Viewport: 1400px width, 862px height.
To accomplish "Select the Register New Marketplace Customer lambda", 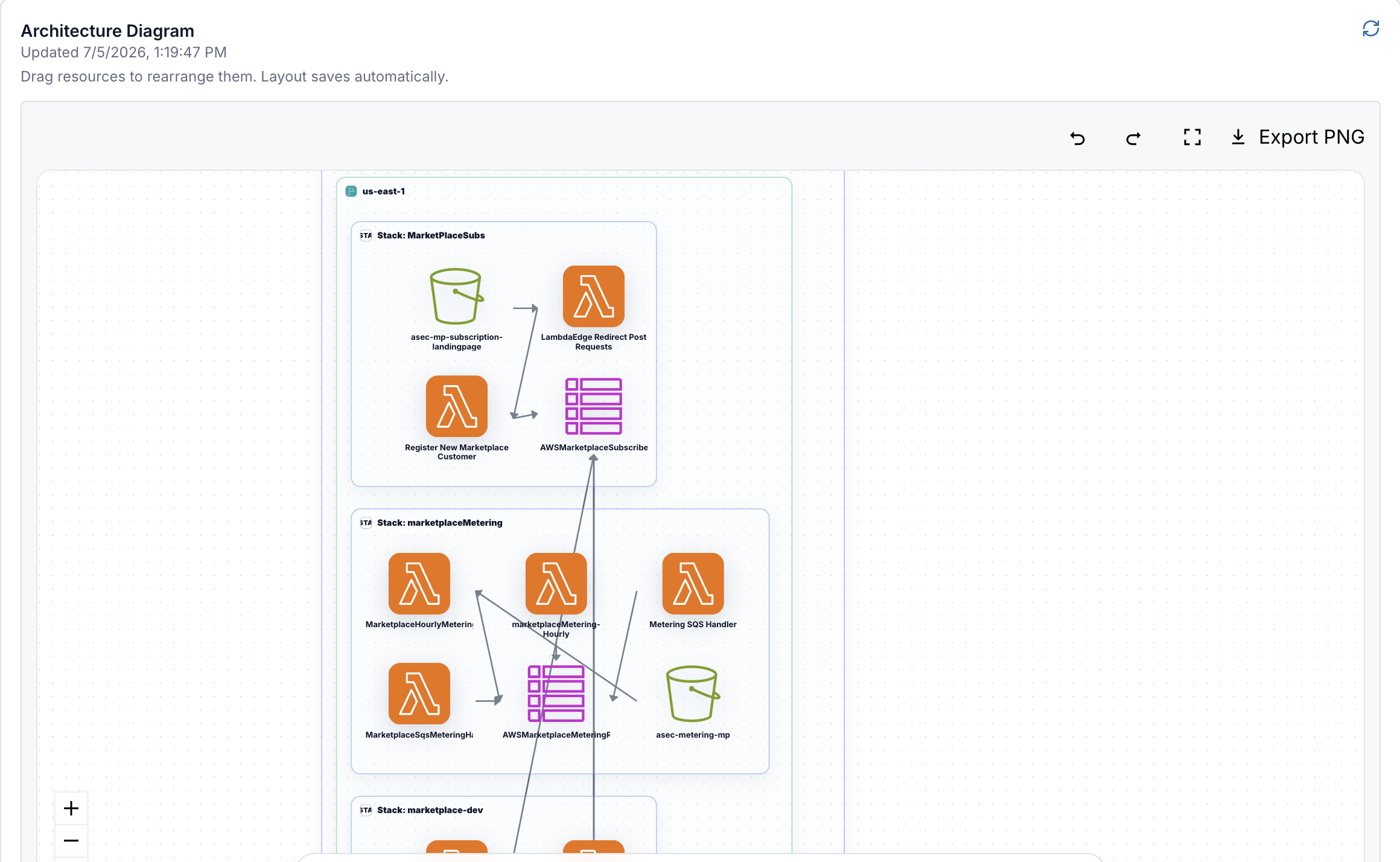I will 456,406.
